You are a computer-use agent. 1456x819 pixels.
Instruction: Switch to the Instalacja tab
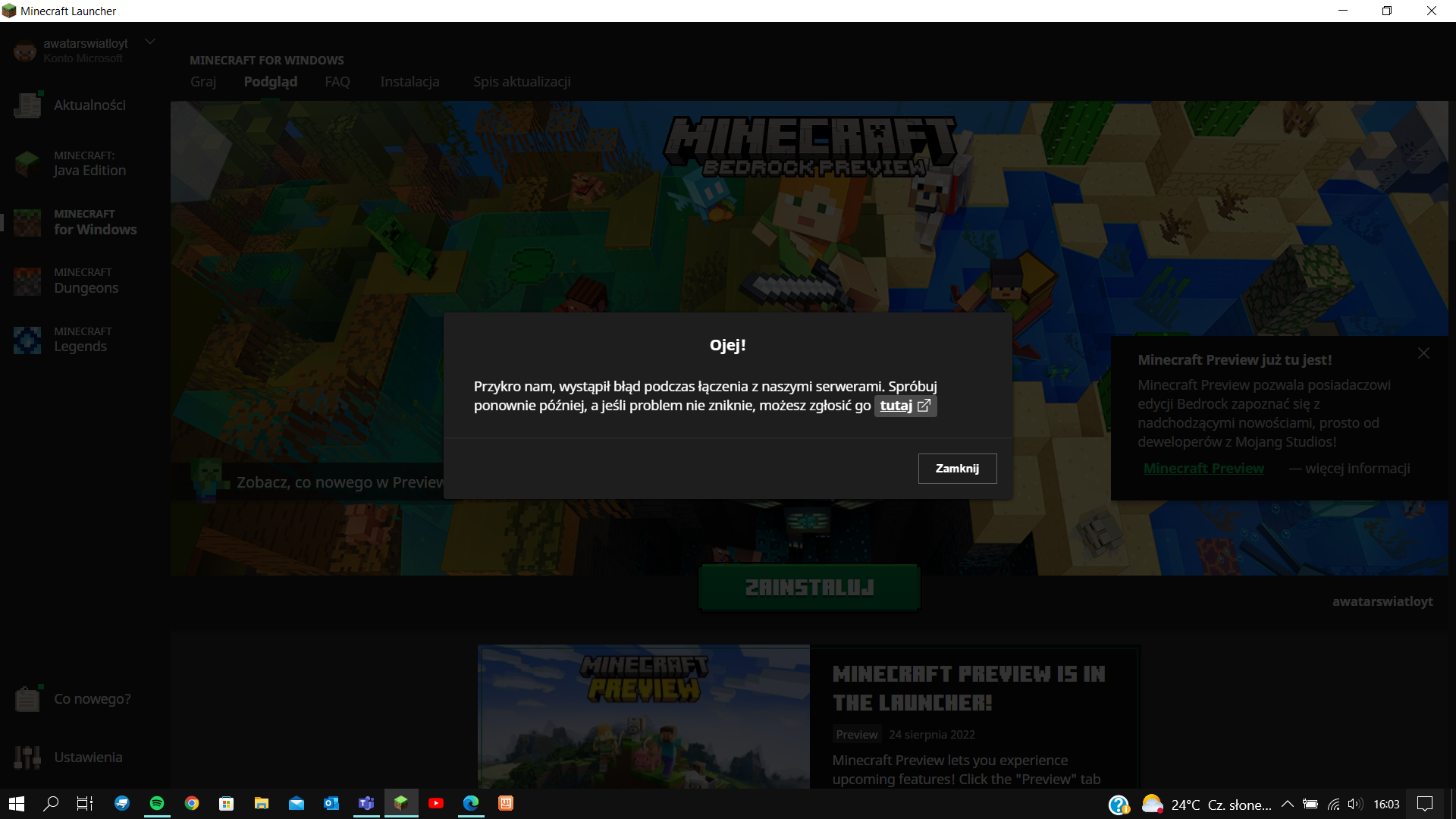pos(409,82)
